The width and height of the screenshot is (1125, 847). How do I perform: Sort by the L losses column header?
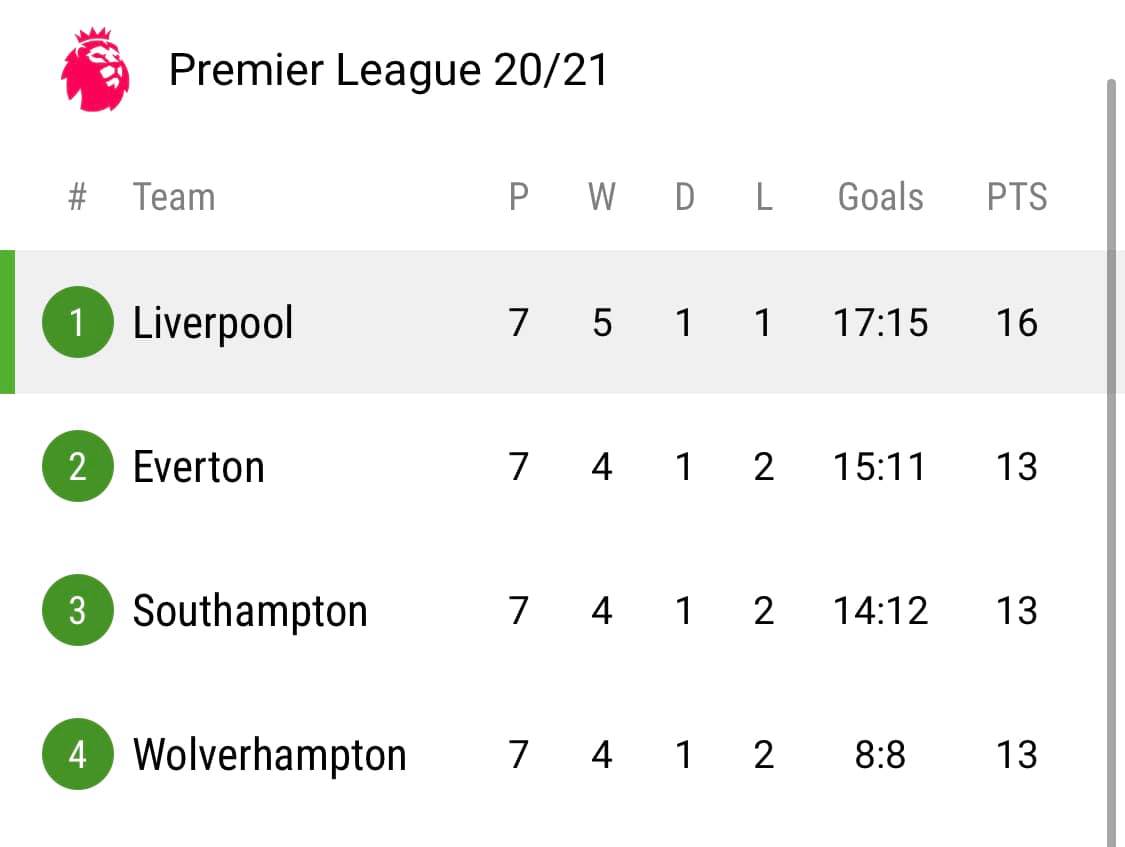coord(764,197)
